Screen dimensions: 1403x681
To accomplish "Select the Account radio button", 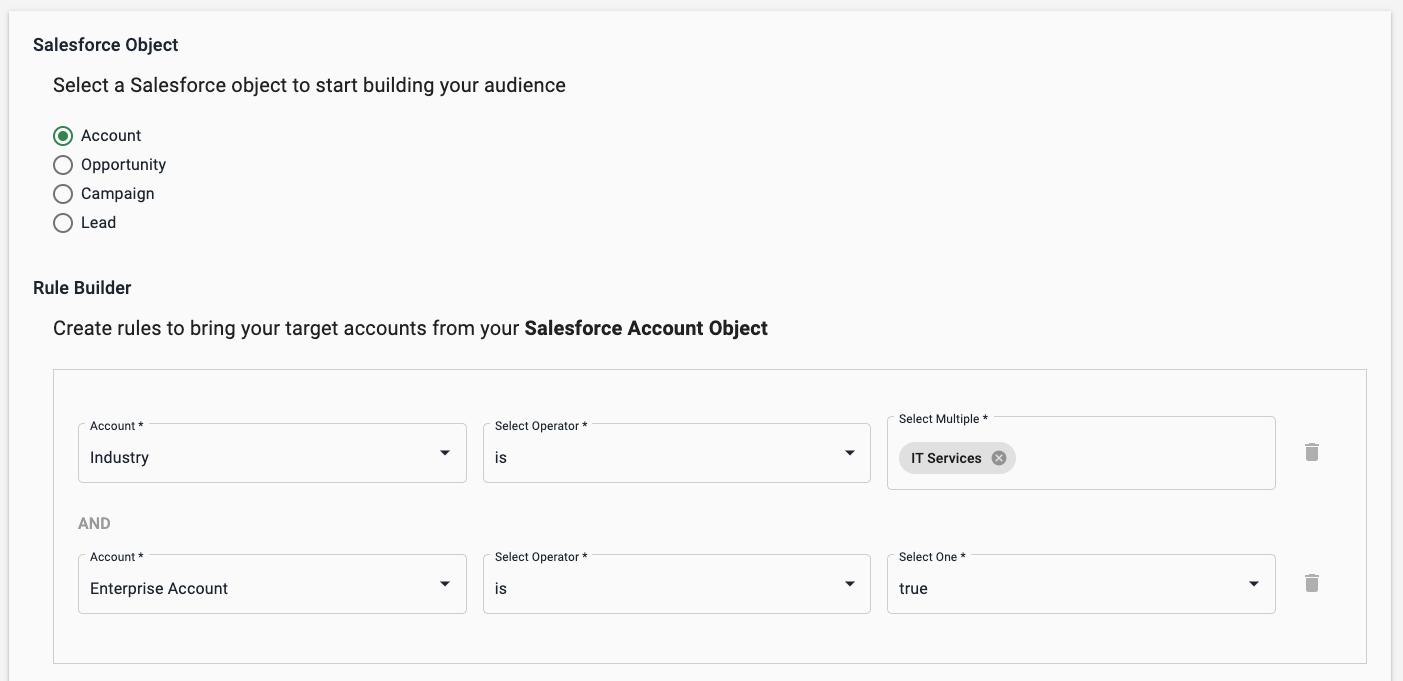I will tap(63, 136).
